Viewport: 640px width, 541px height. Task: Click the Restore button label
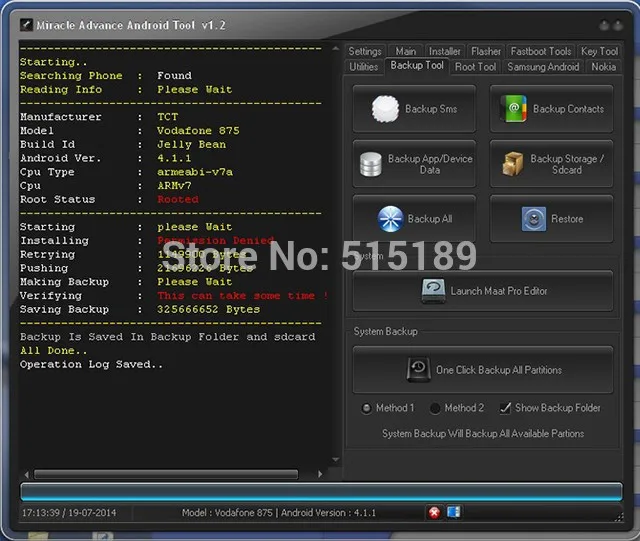pyautogui.click(x=567, y=219)
